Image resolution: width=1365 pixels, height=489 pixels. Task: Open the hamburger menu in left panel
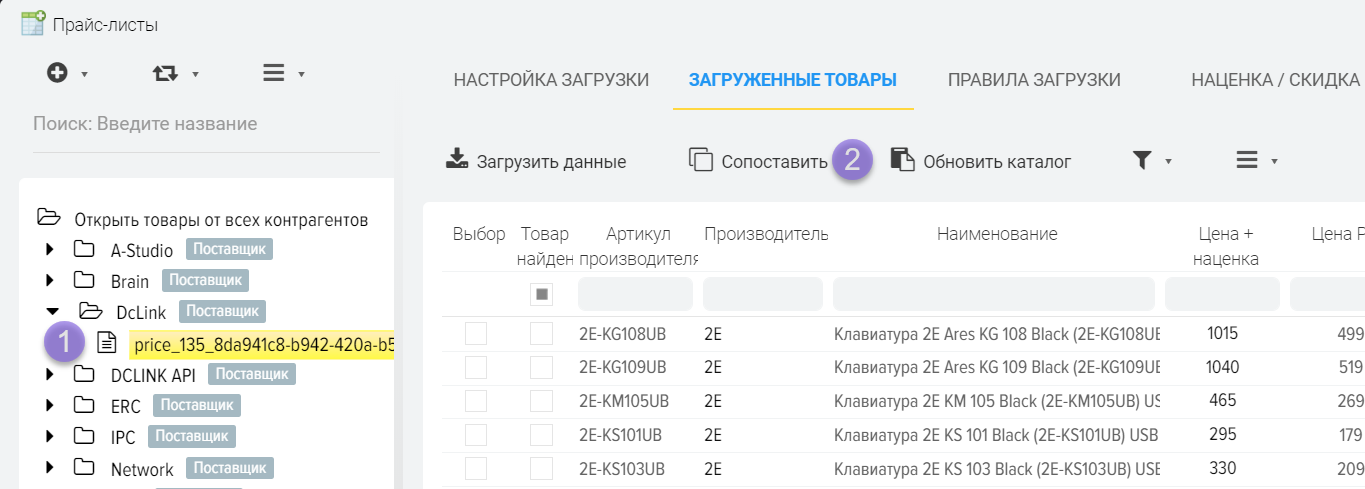pos(273,73)
